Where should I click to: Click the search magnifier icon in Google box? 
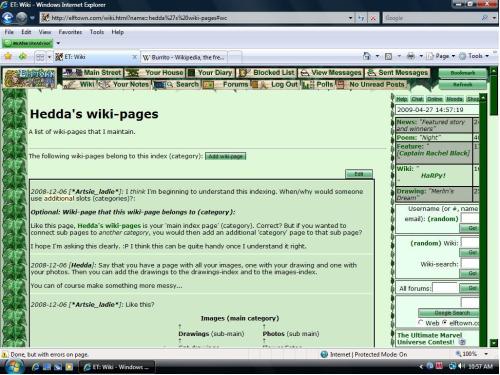(485, 18)
